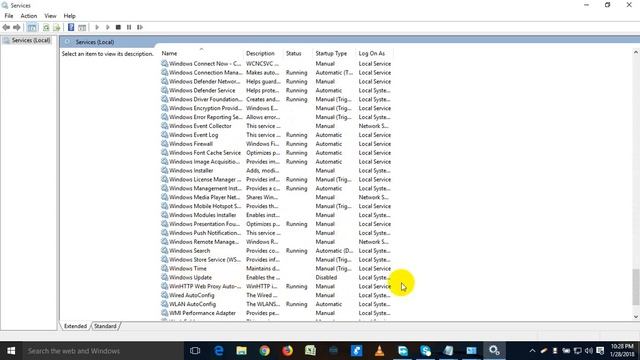Launch Microsoft Edge from the taskbar
The width and height of the screenshot is (640, 360).
[218, 351]
